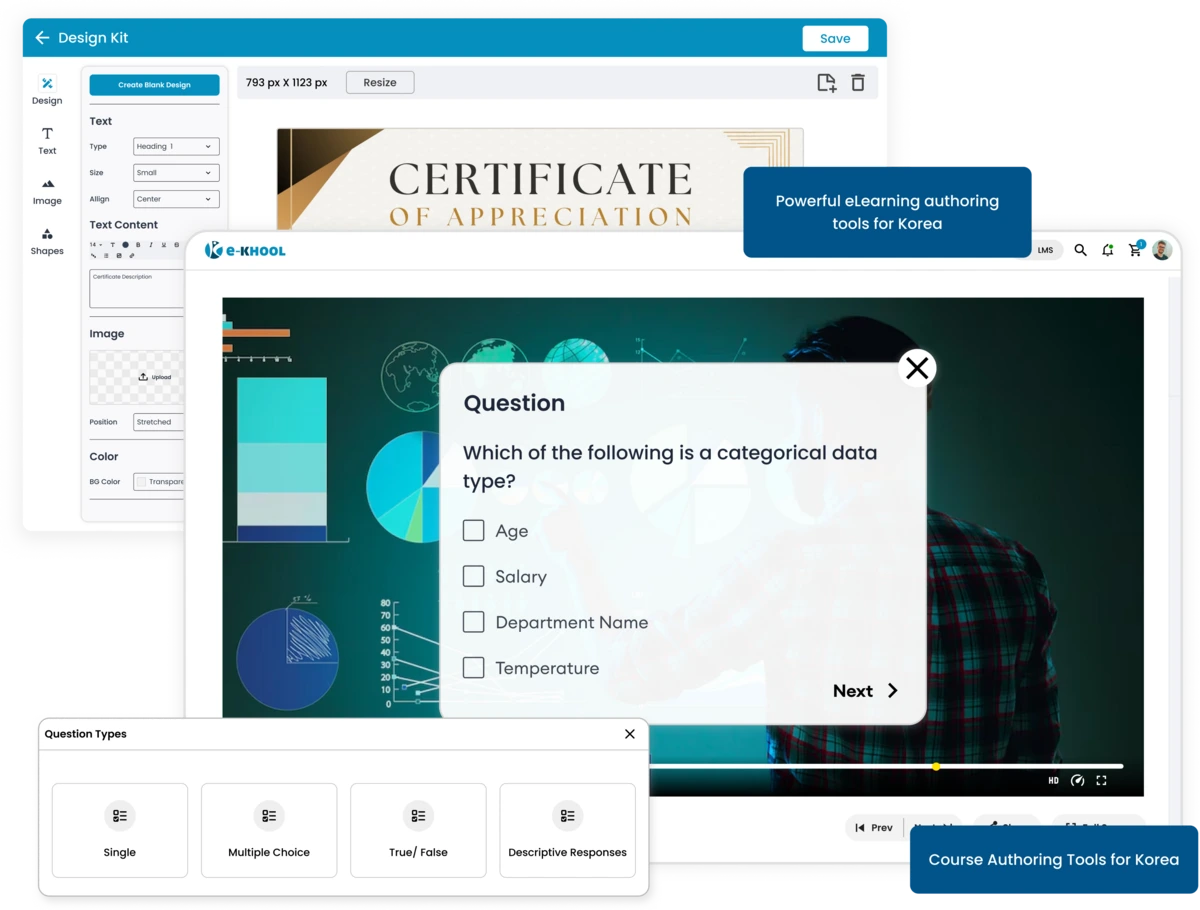Open search using the magnifier icon
Screen dimensions: 1200x910
pos(1080,250)
